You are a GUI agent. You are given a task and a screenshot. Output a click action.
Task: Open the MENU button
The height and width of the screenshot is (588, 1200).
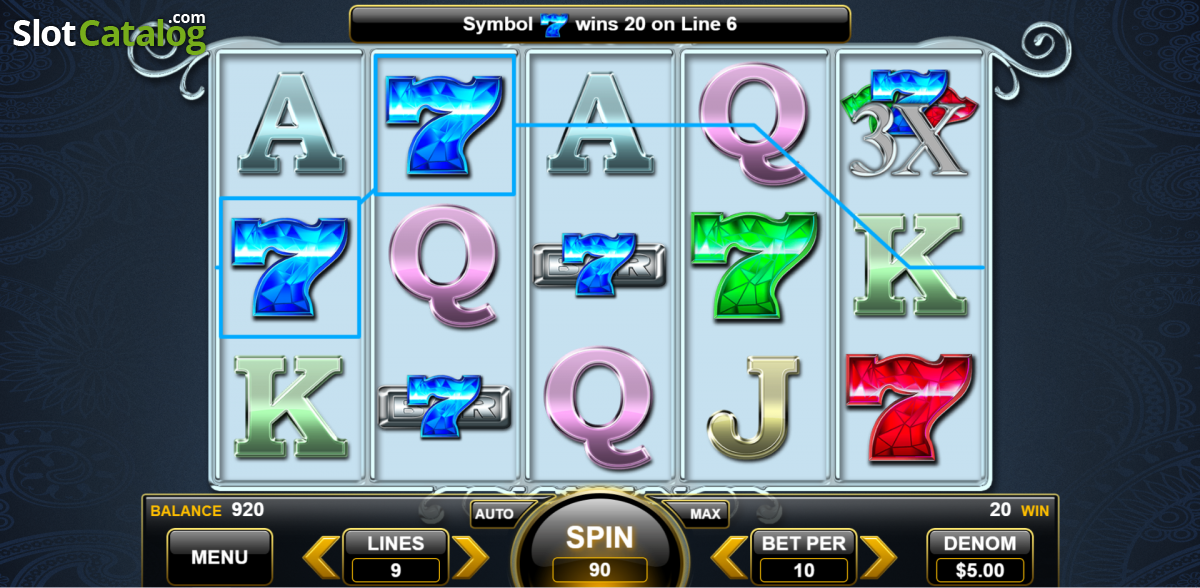219,557
